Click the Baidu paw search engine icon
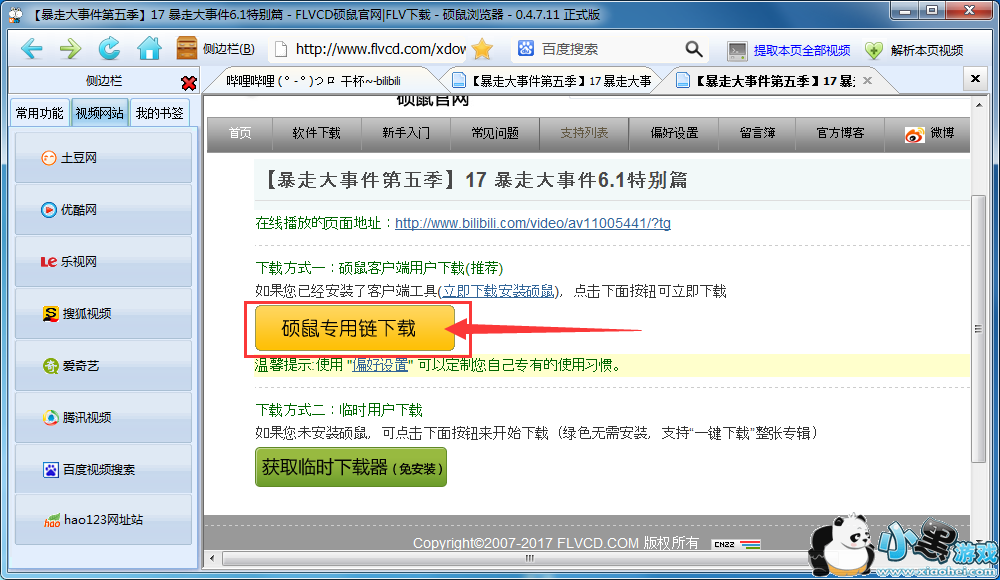This screenshot has width=1000, height=580. (526, 48)
